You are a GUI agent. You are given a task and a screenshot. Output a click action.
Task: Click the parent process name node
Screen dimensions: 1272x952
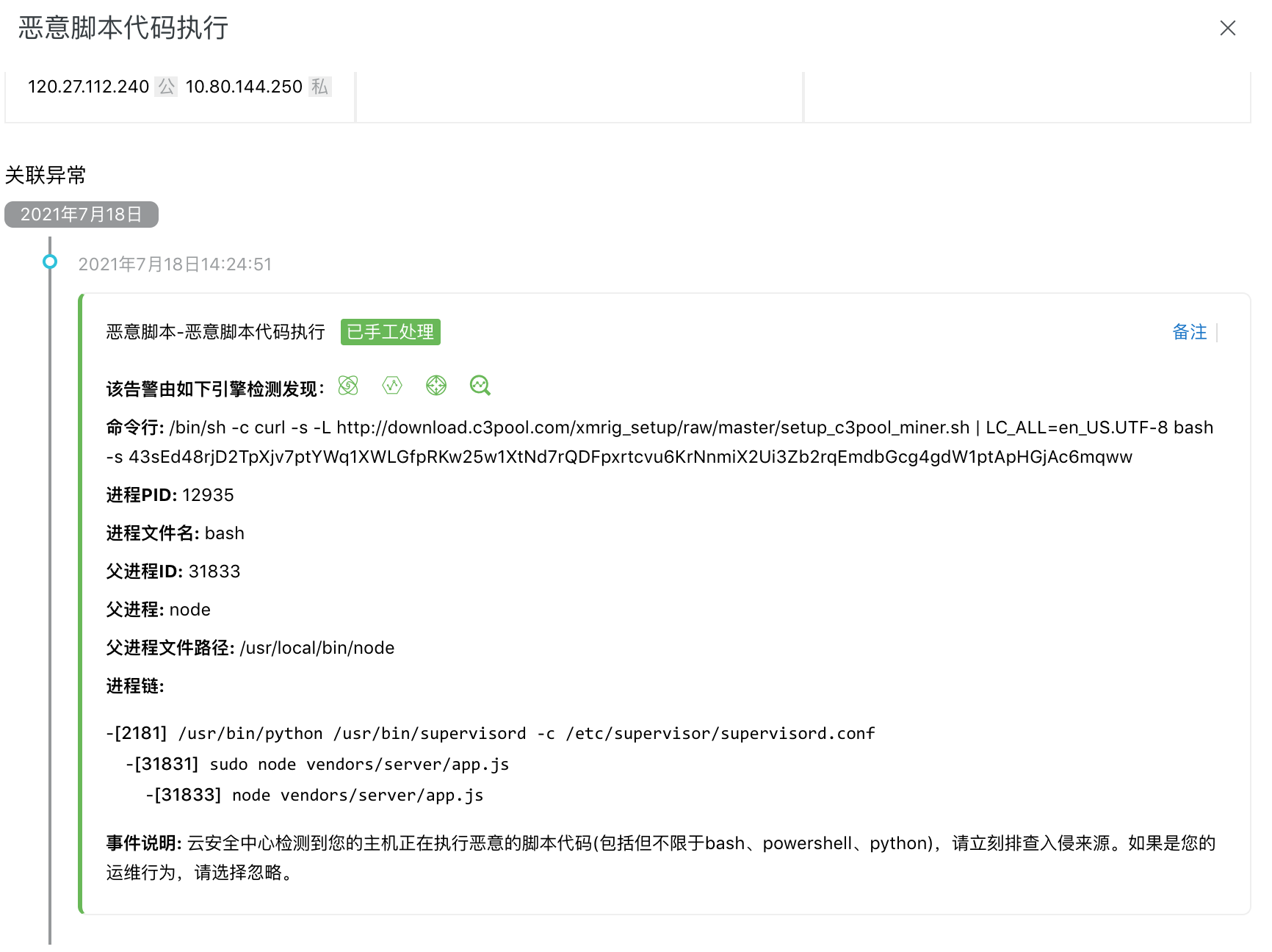coord(189,610)
